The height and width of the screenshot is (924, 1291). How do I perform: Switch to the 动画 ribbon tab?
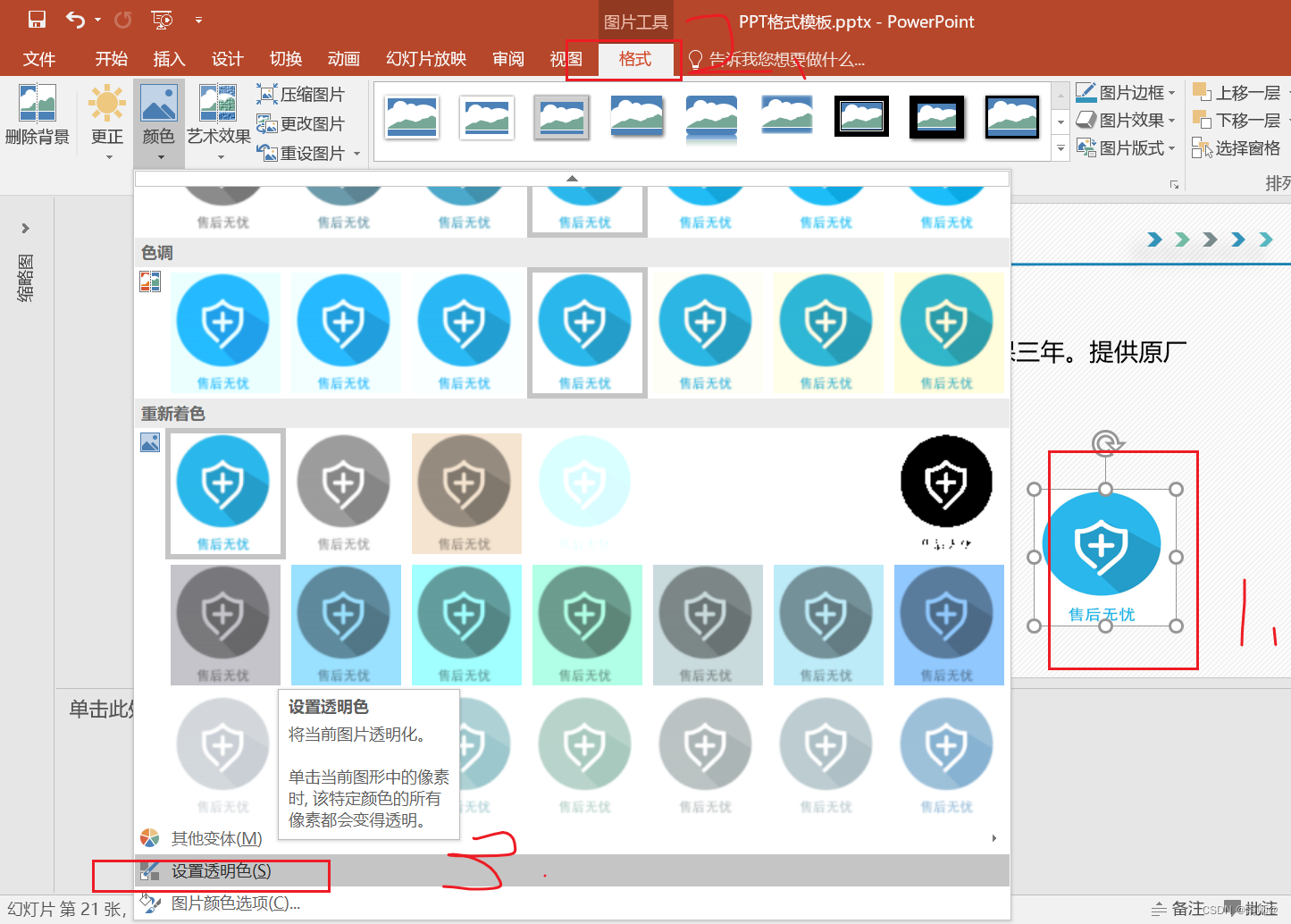344,59
